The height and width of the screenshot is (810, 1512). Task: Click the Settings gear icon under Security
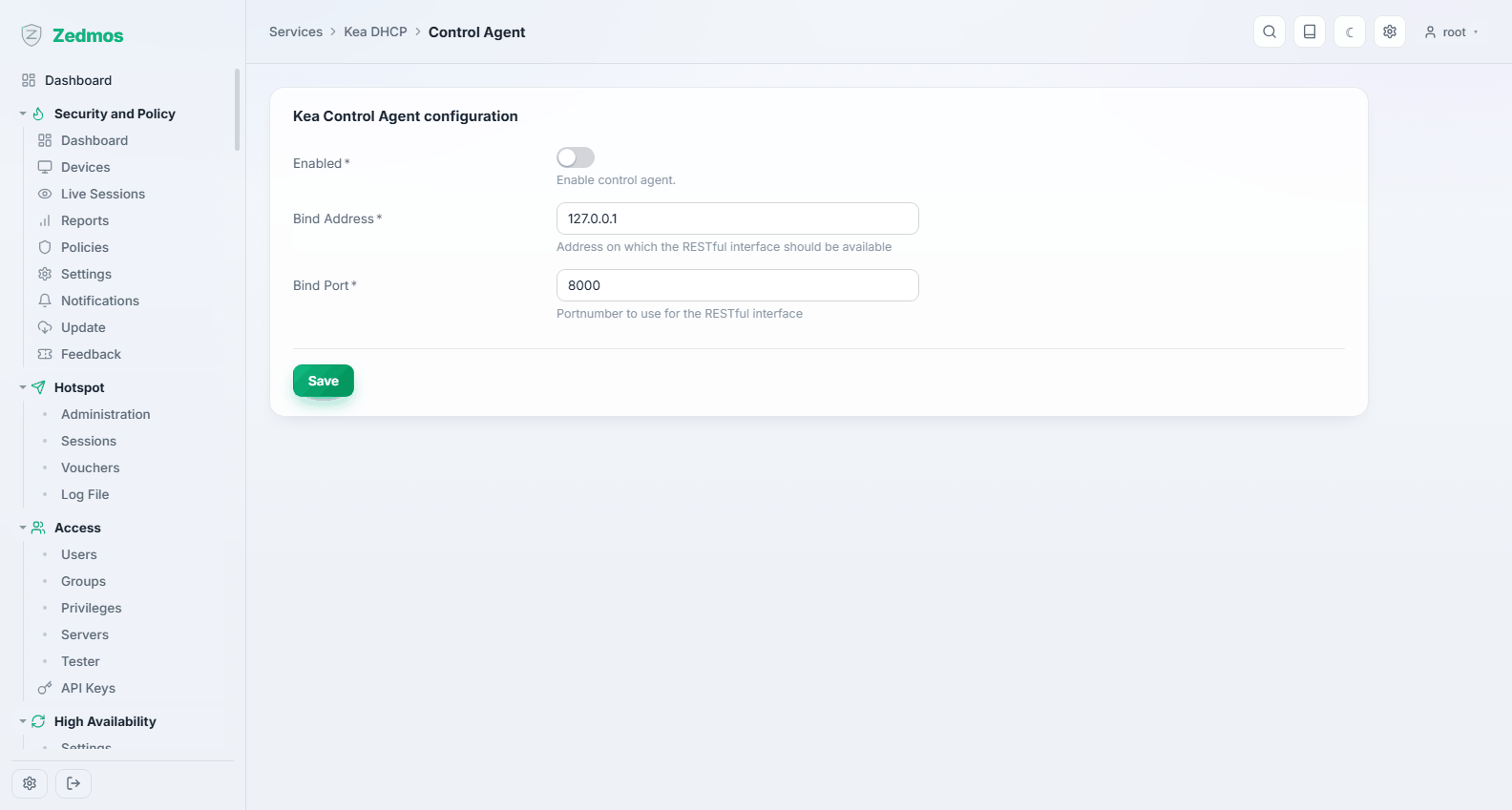[x=45, y=274]
